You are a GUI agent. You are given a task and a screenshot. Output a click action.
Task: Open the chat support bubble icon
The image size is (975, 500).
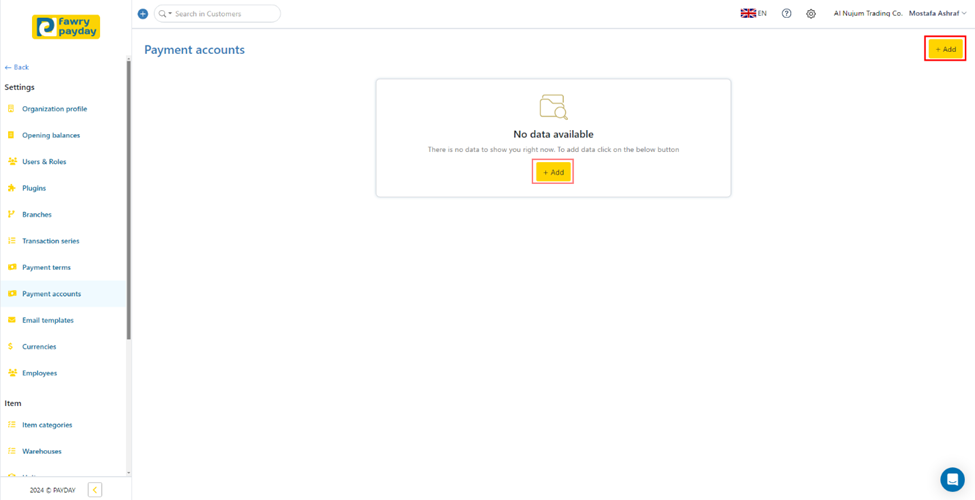(952, 479)
